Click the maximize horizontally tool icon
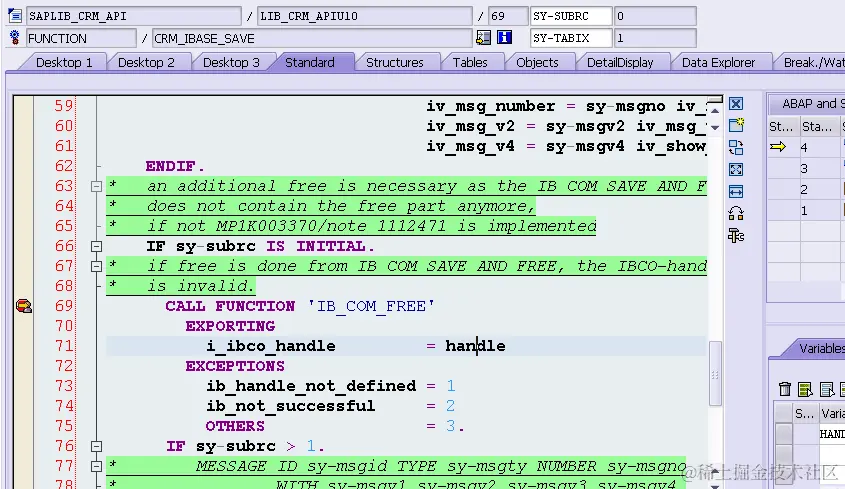The height and width of the screenshot is (489, 845). coord(736,191)
